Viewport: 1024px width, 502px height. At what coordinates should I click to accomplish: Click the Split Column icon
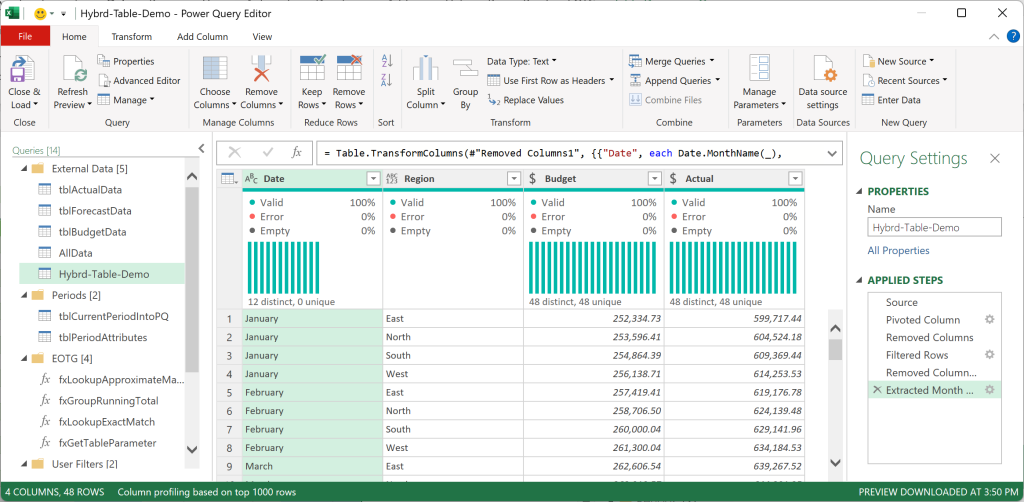(x=425, y=69)
